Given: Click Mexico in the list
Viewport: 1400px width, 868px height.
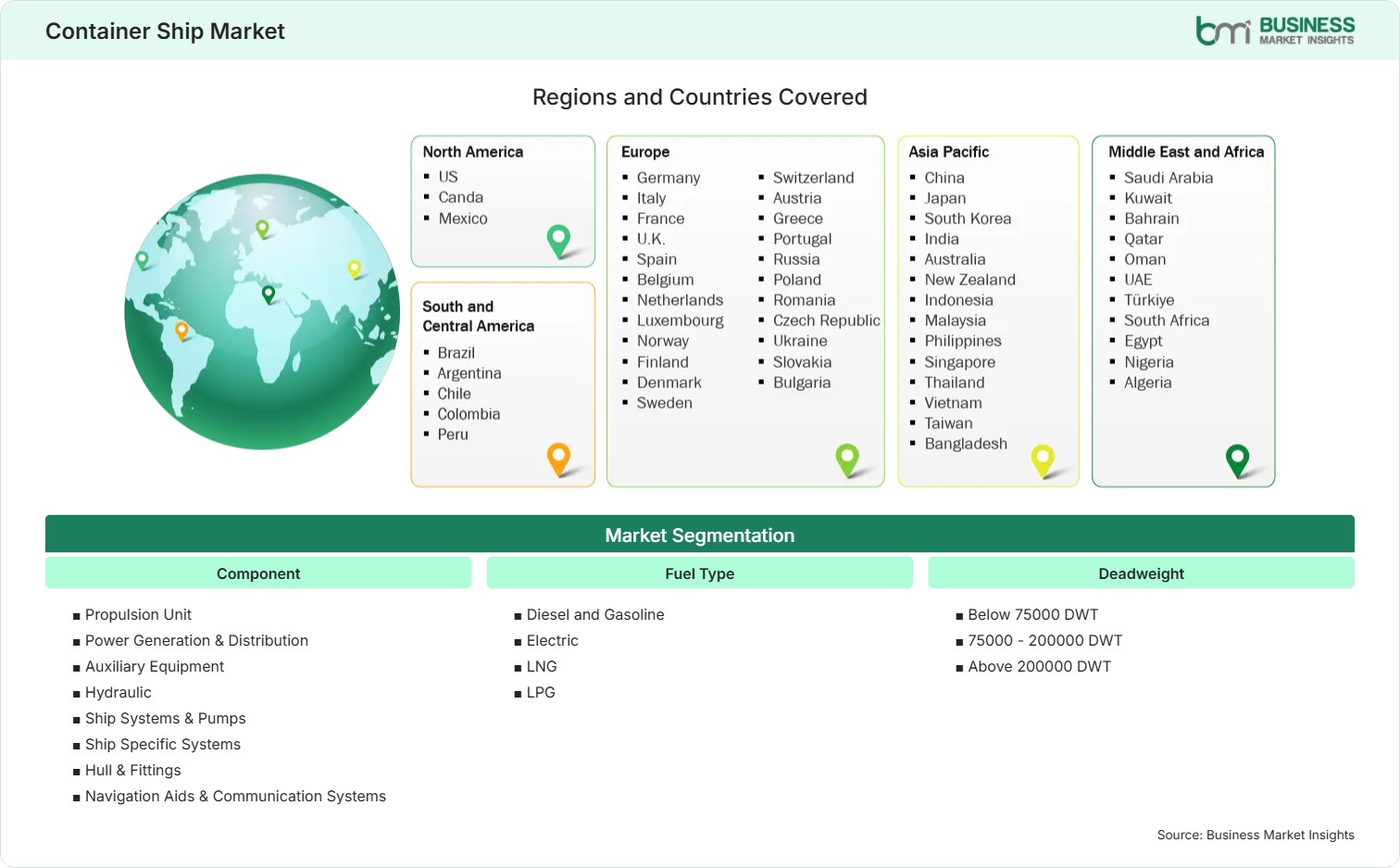Looking at the screenshot, I should [x=463, y=219].
